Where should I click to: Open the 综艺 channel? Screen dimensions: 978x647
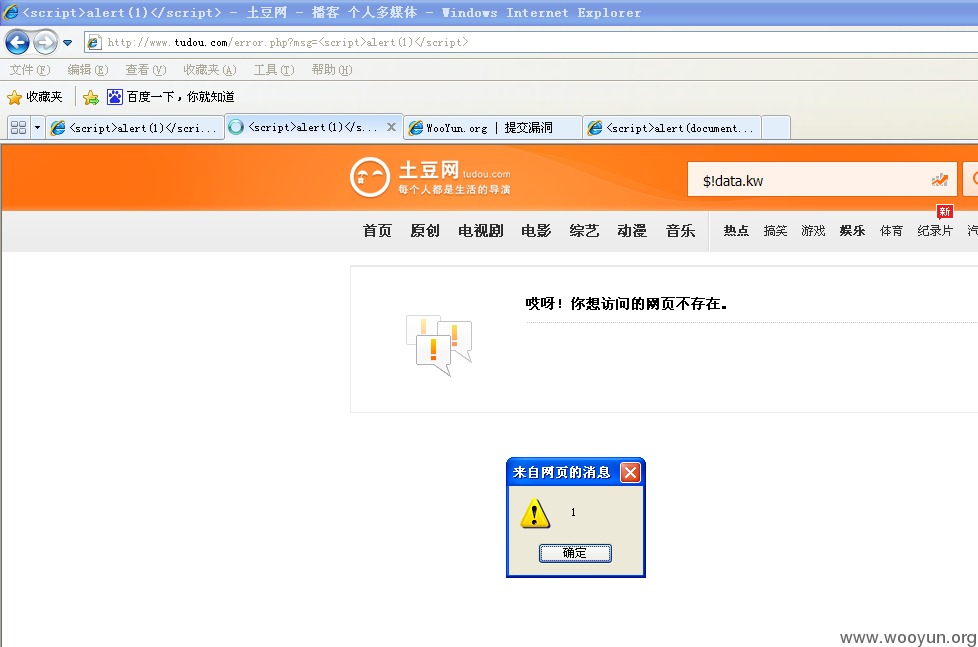coord(584,231)
